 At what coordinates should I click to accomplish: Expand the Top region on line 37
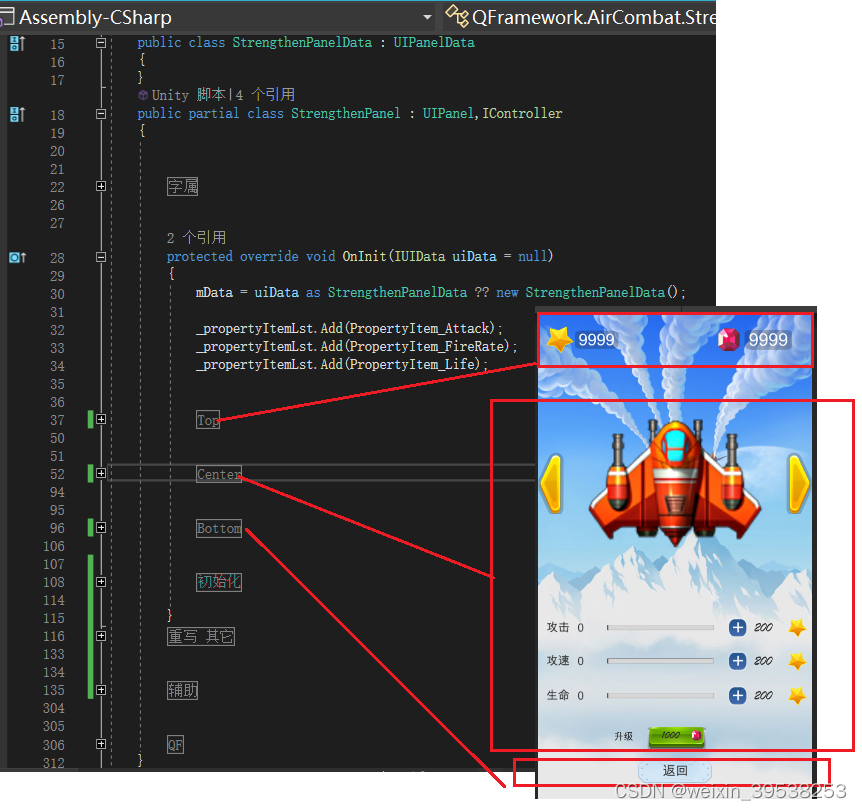(x=101, y=420)
